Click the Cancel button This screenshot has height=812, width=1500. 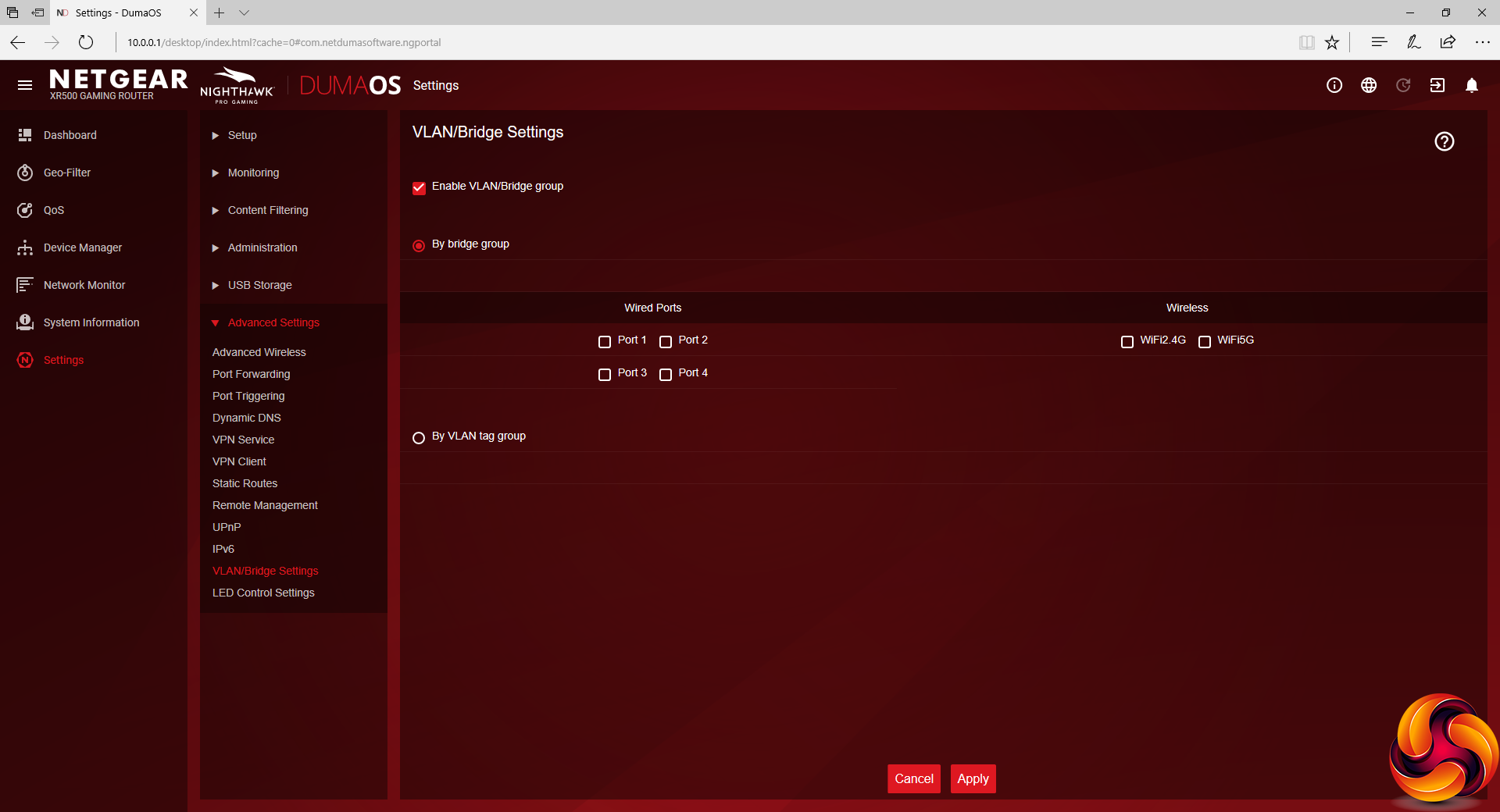[x=914, y=778]
